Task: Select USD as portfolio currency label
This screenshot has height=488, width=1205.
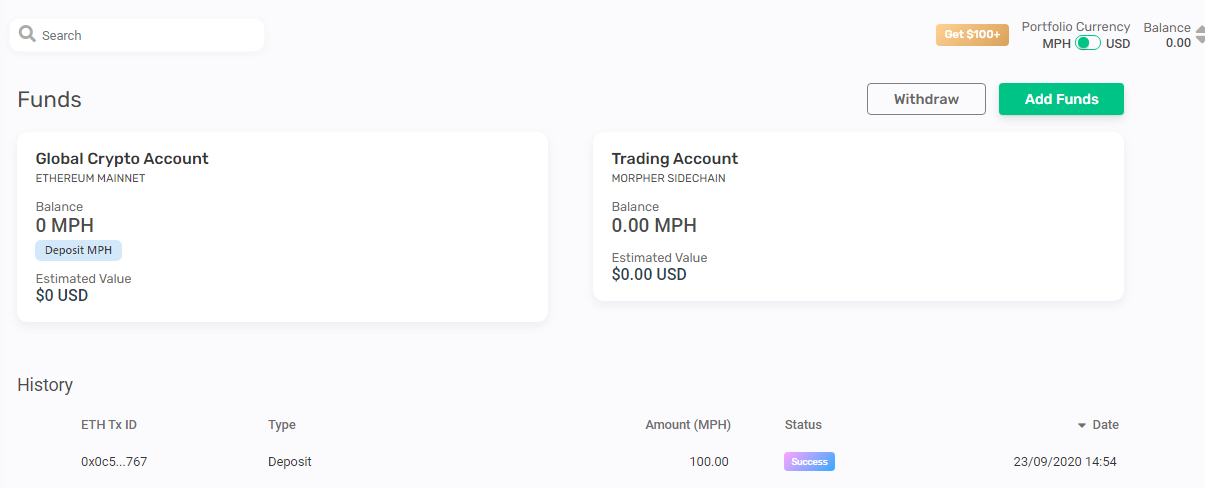Action: [x=1118, y=44]
